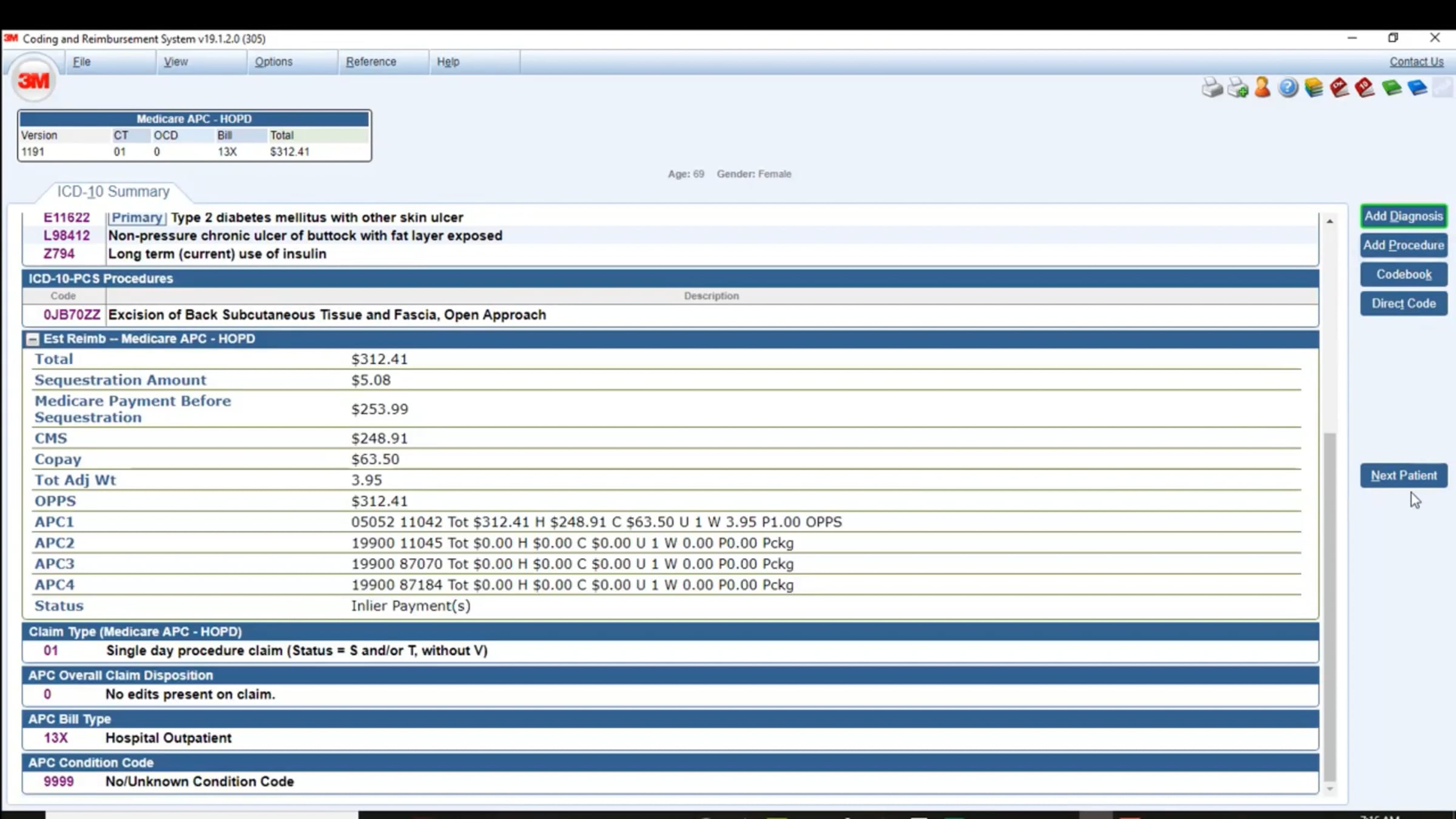Open the red ICD-10 book icon
This screenshot has width=1456, height=819.
tap(1364, 88)
